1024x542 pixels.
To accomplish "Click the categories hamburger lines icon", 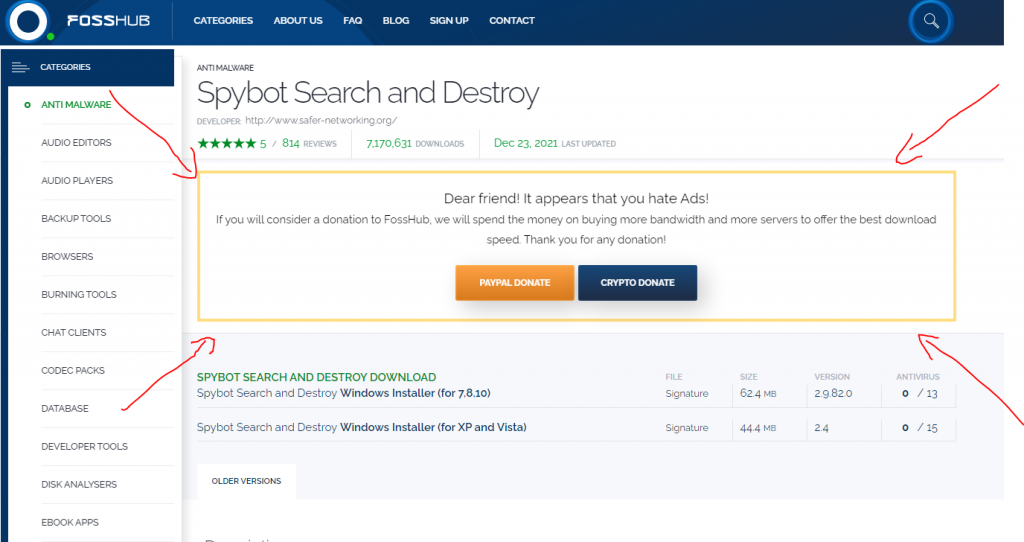I will coord(20,67).
